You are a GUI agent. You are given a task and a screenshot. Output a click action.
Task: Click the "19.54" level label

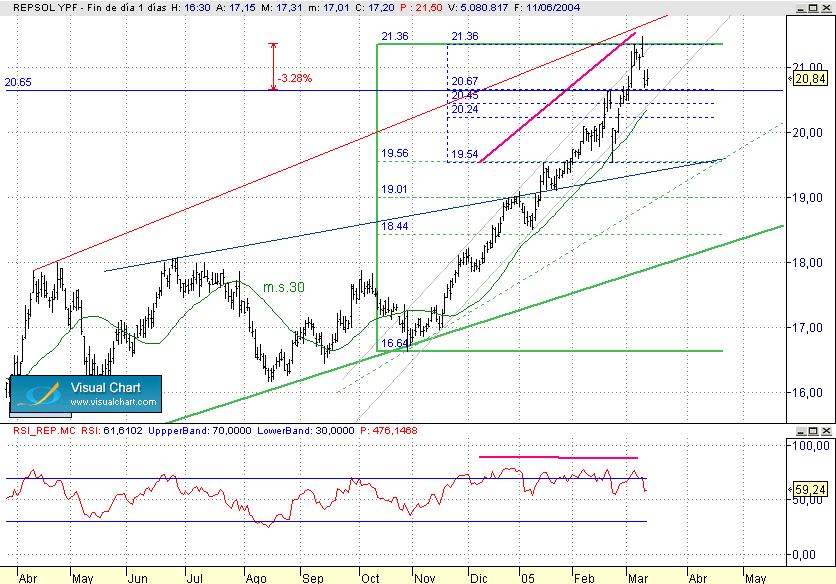pos(465,154)
